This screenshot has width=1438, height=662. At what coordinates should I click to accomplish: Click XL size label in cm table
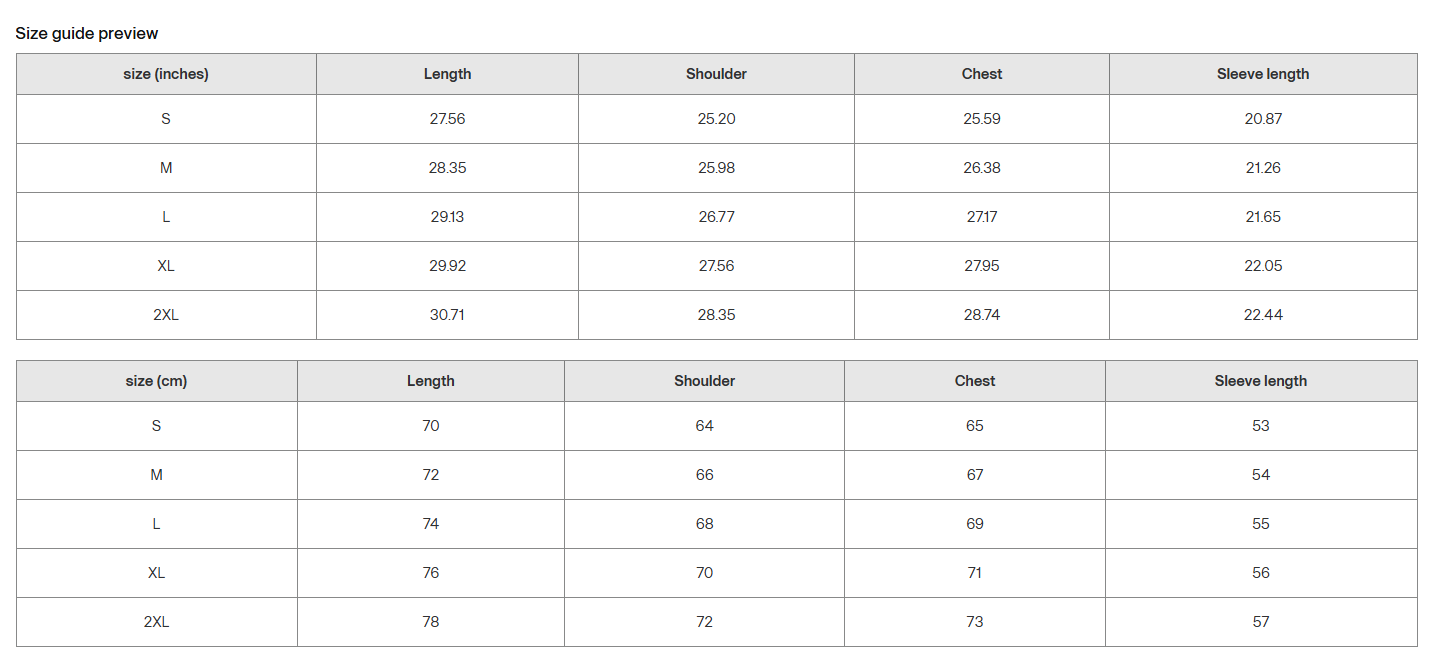point(156,573)
